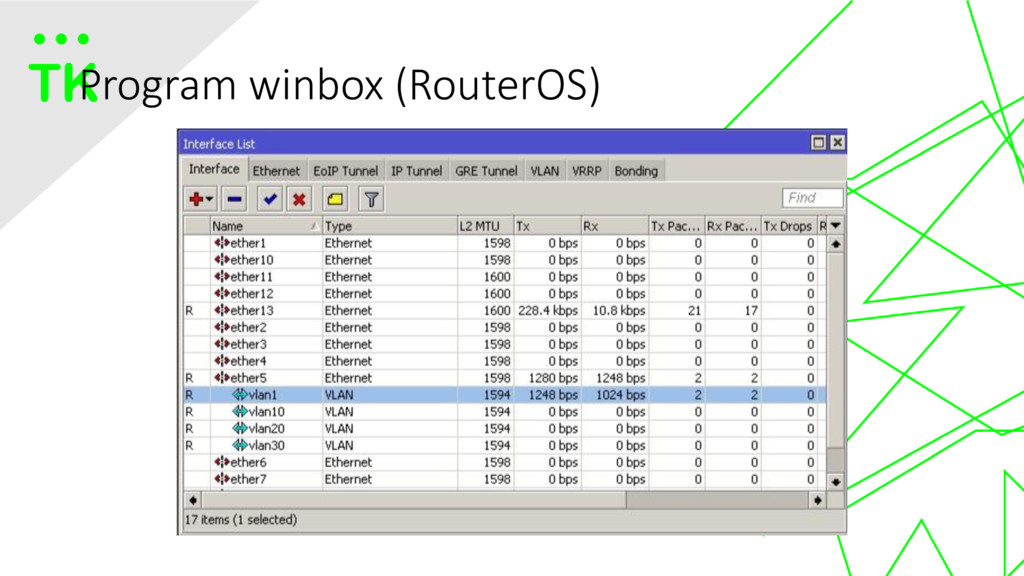Open comment with the yellow note button

pos(335,199)
